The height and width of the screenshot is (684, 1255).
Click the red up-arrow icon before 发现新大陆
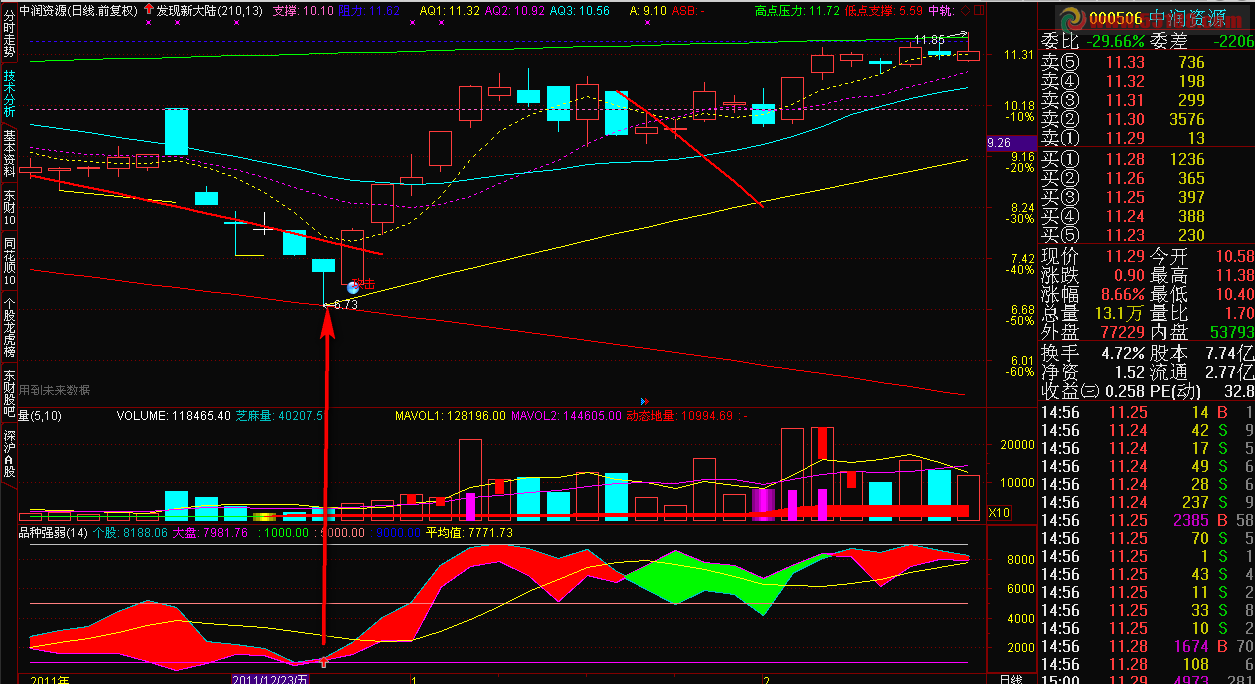click(149, 10)
